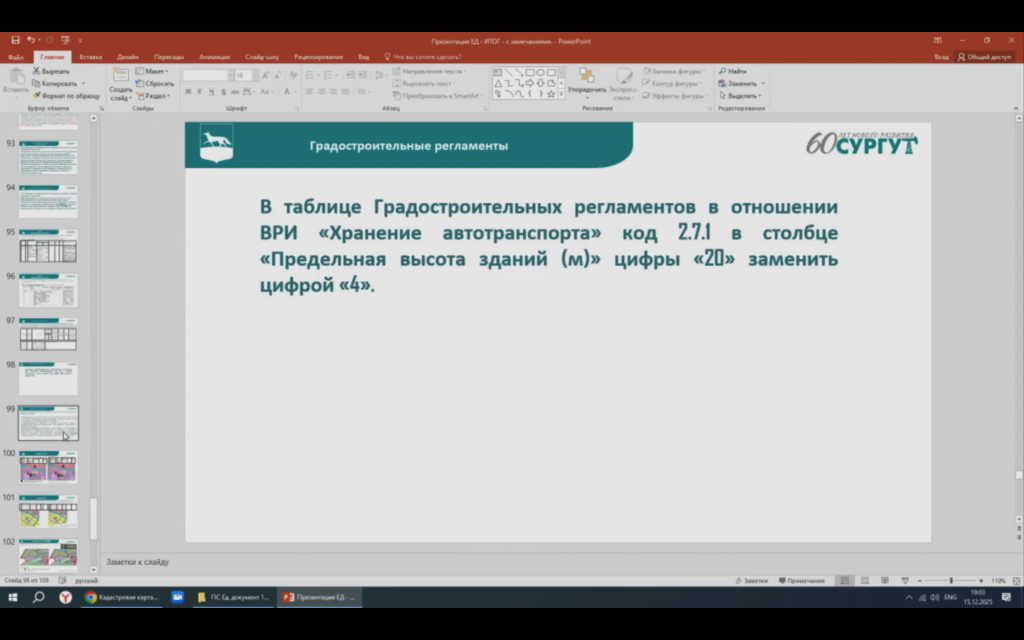Toggle bold (Ж) text formatting
This screenshot has width=1024, height=640.
coord(188,92)
